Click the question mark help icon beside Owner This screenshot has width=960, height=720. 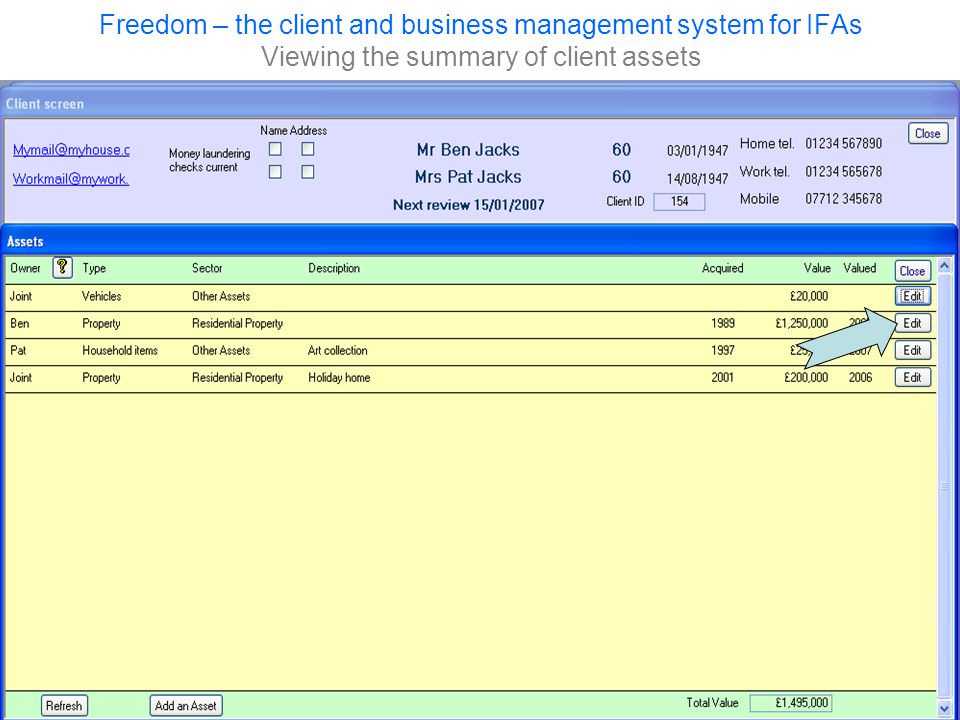point(62,268)
